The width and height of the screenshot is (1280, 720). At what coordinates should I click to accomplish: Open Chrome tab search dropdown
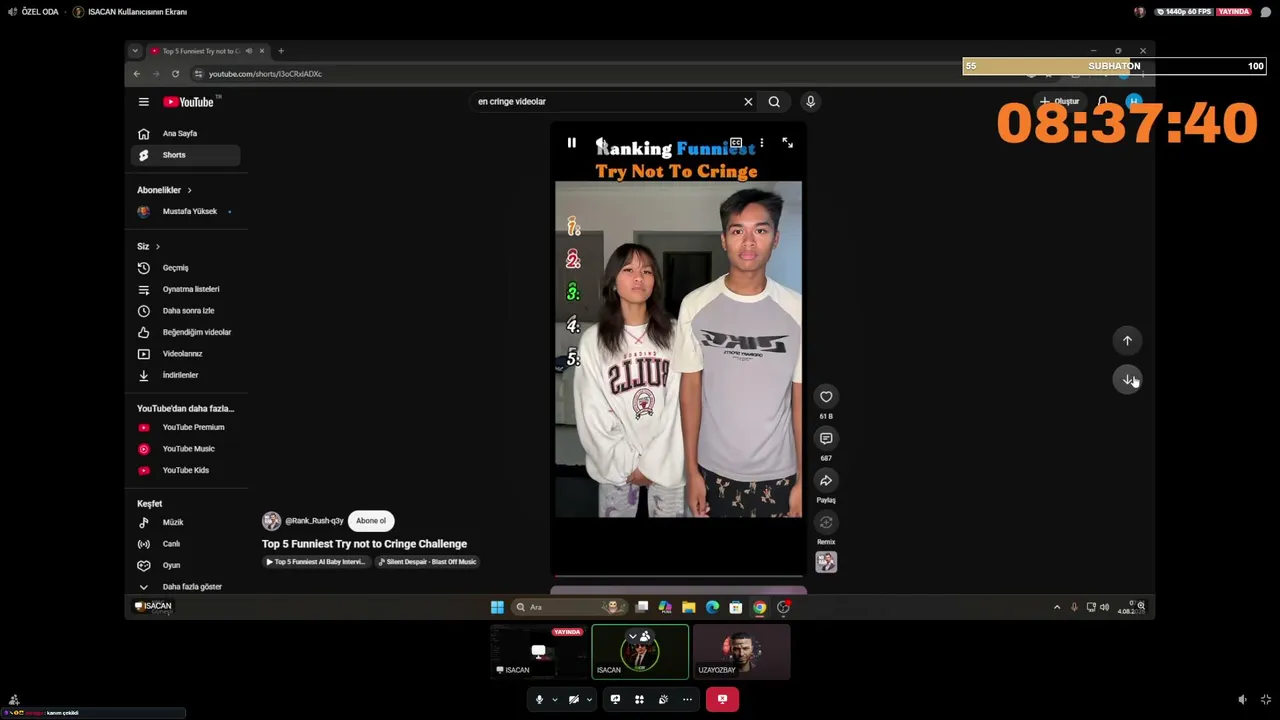pos(135,51)
